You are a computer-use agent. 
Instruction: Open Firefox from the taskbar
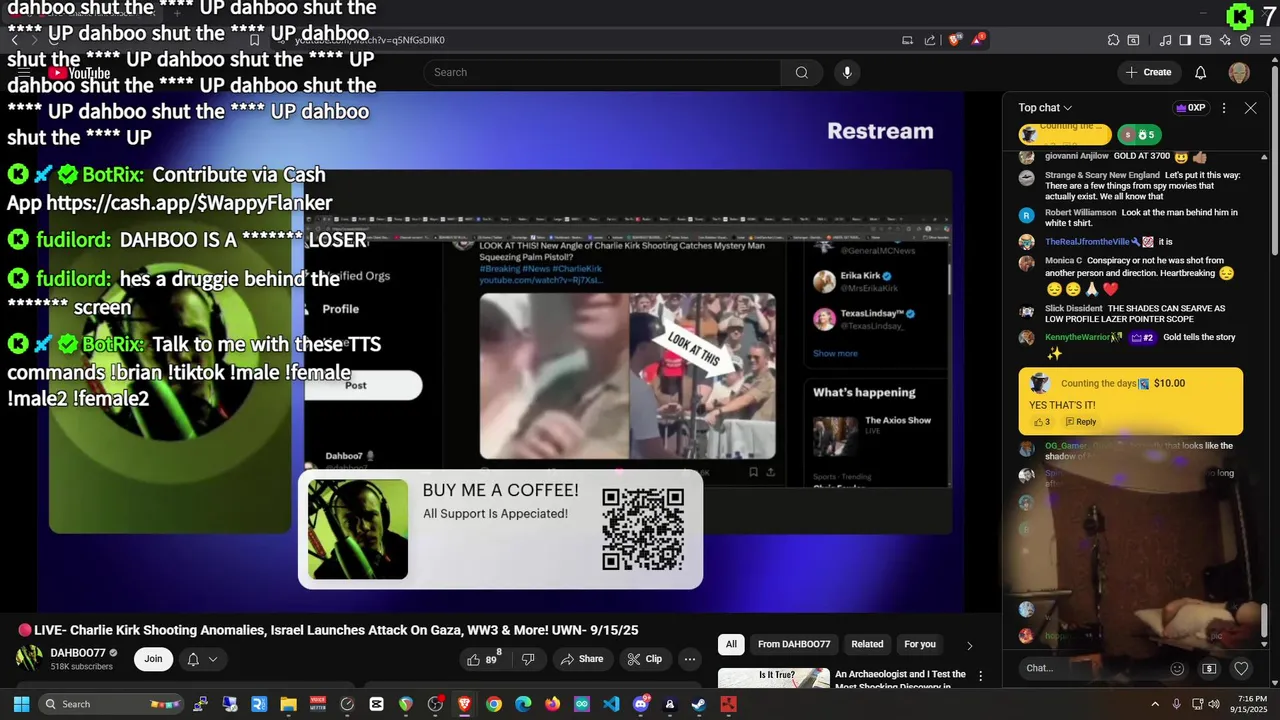pyautogui.click(x=552, y=704)
